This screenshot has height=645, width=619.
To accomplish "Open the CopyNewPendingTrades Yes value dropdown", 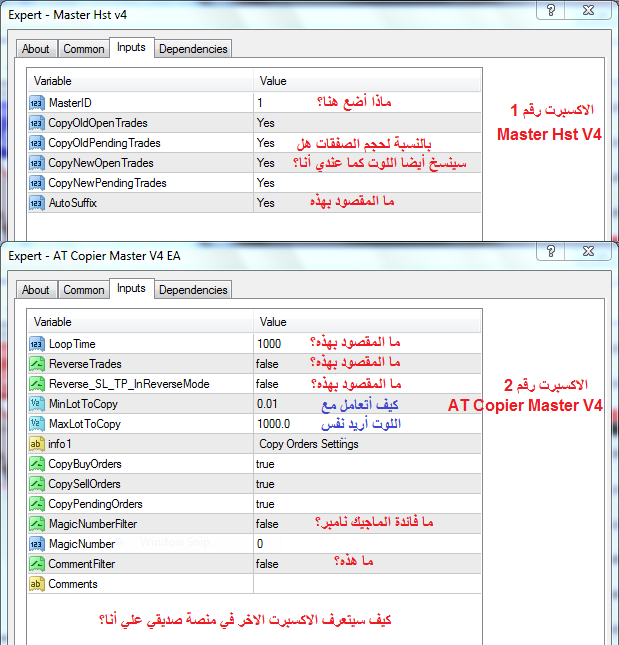I will (265, 183).
